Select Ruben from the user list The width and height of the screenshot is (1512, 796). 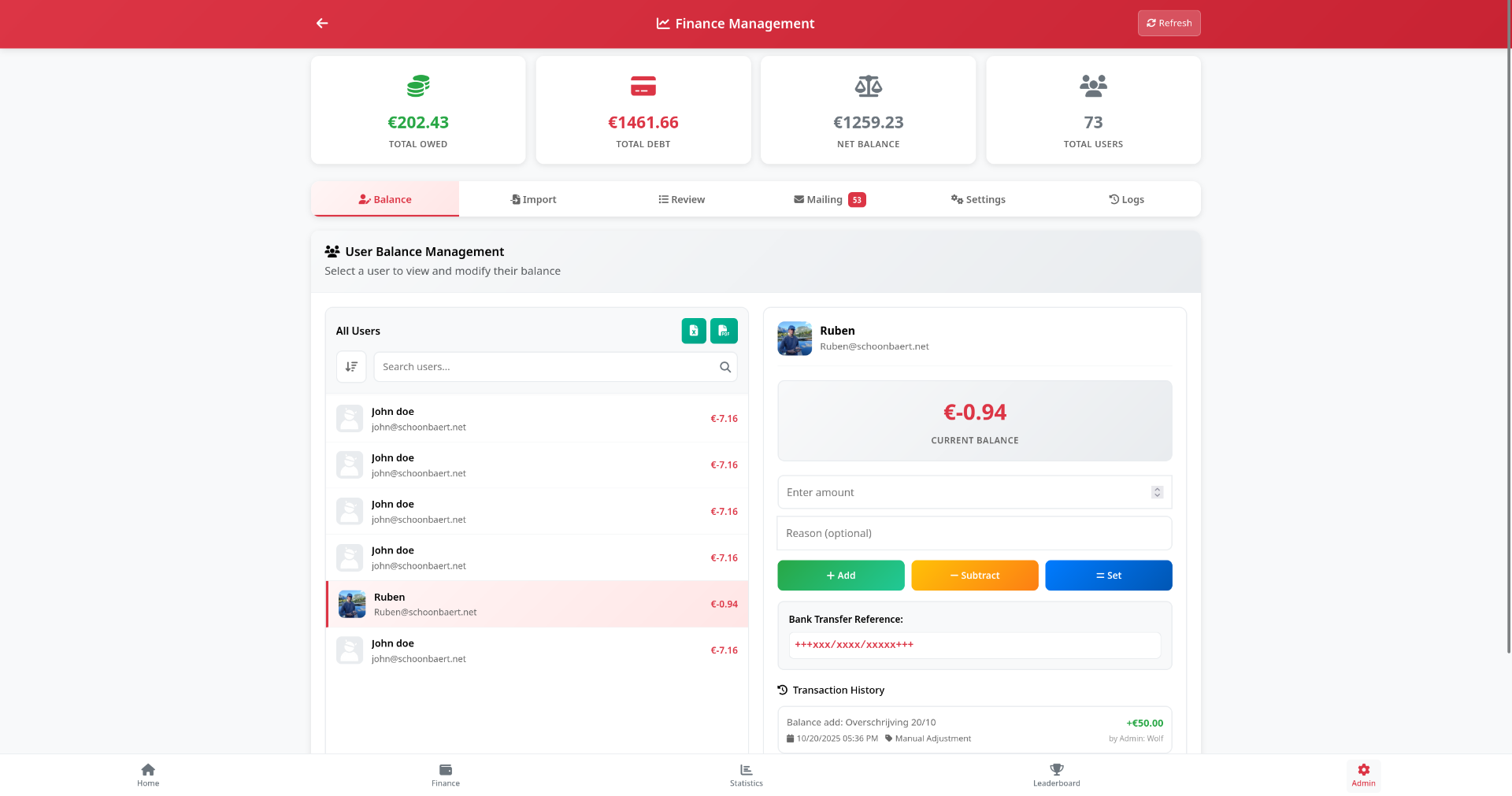pyautogui.click(x=536, y=604)
